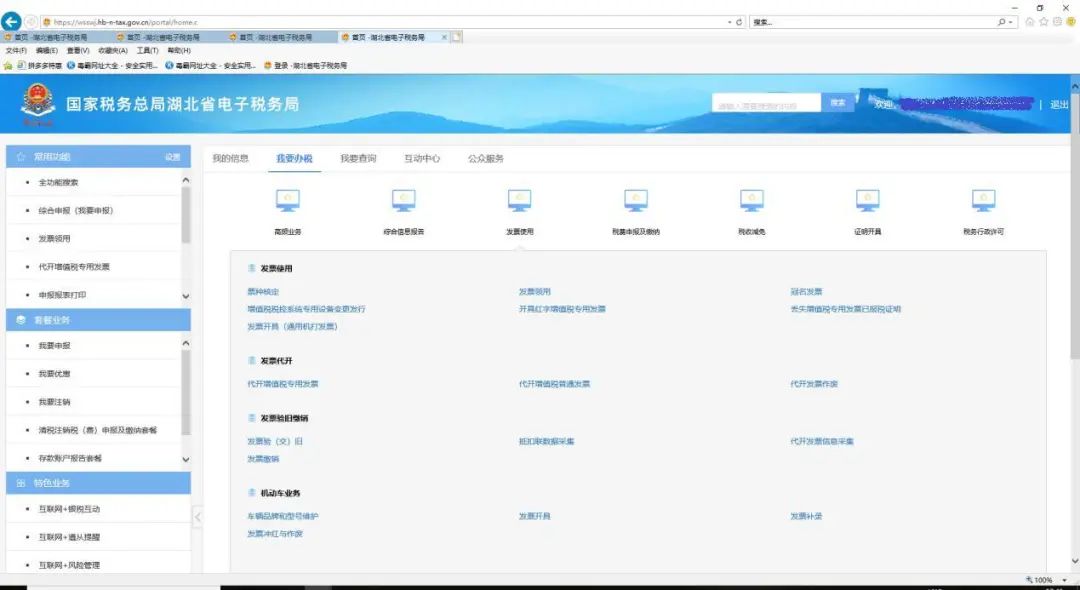Open the 收藏夹(A) menu

pyautogui.click(x=113, y=51)
